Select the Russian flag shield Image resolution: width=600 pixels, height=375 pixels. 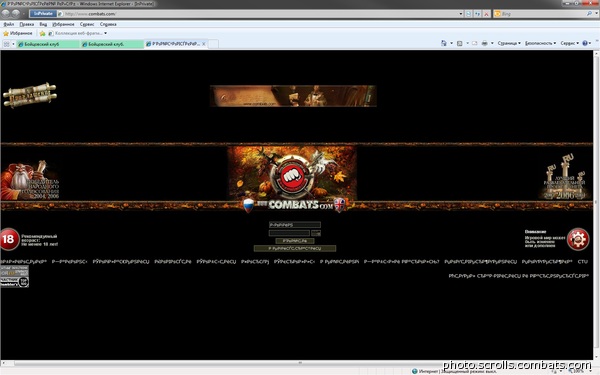tap(248, 205)
